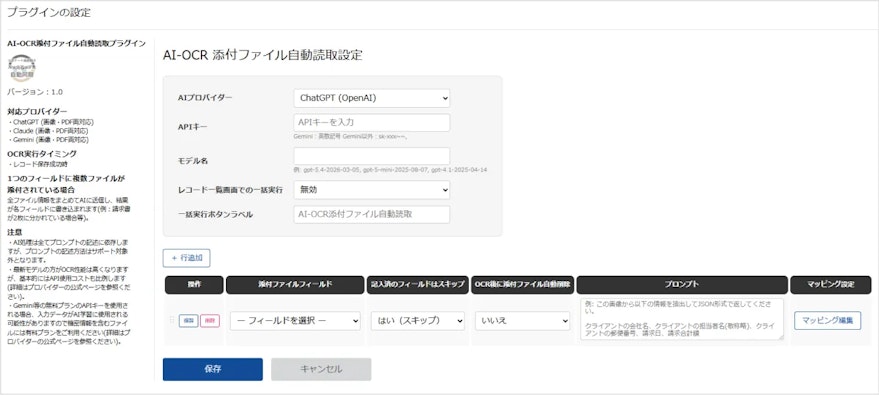Click the 対応プロバイダー sidebar heading
The image size is (879, 395).
click(38, 111)
